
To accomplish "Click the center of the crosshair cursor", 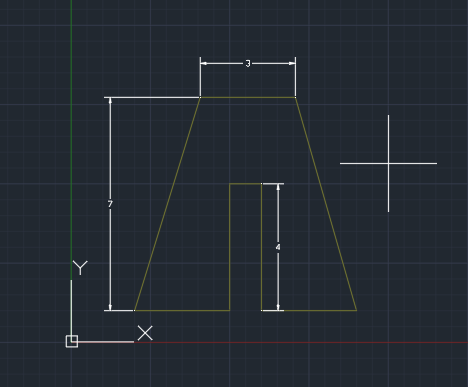I will coord(388,163).
